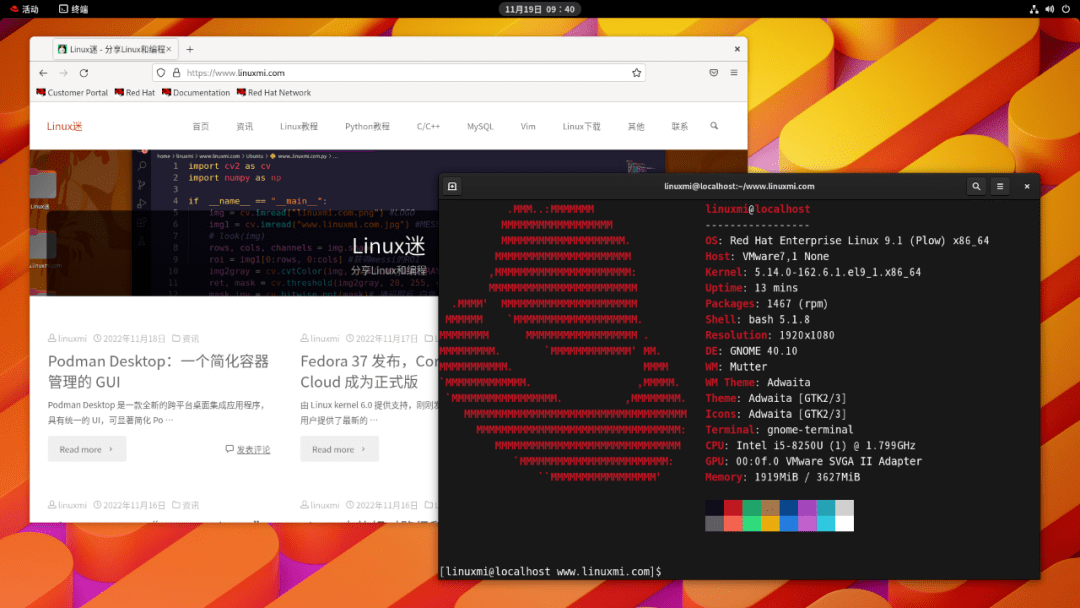Screen dimensions: 1080x608
Task: Save the page with the Pocket icon
Action: point(713,72)
